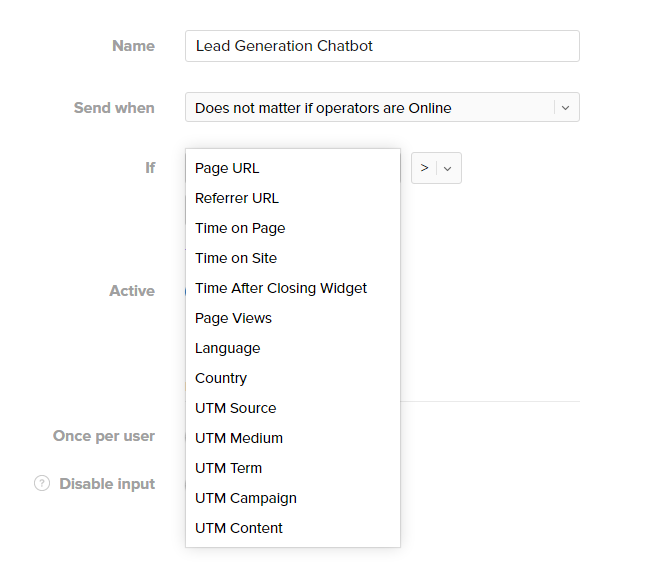Select Time on Page condition

click(x=240, y=228)
